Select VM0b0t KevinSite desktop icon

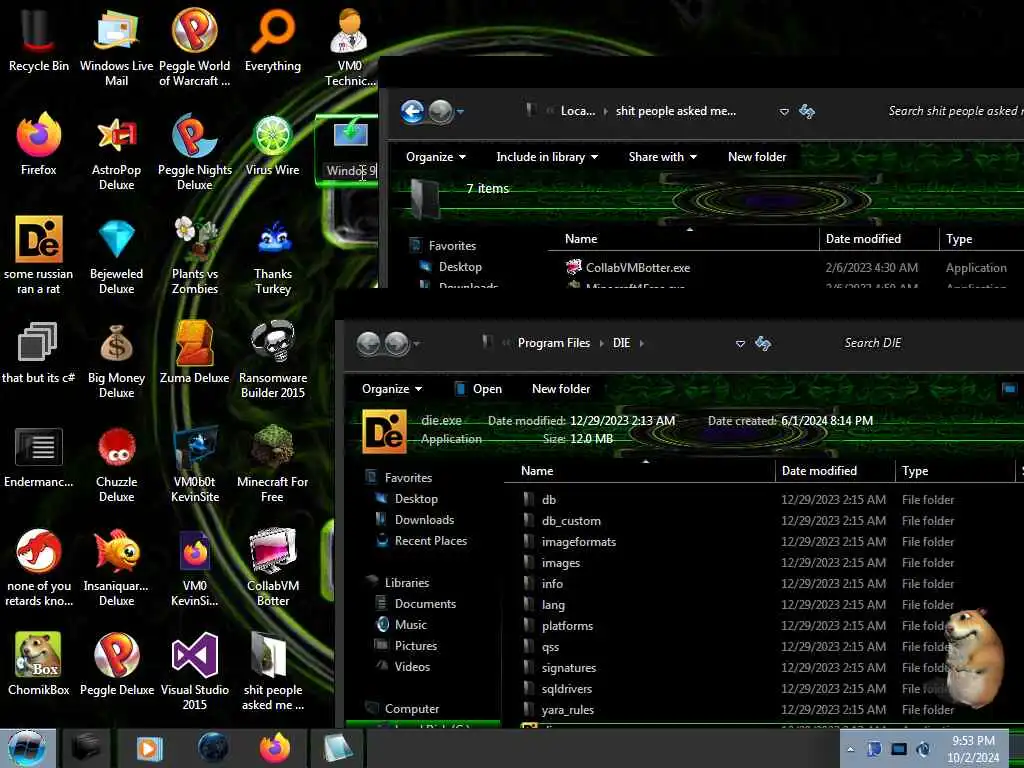(x=195, y=464)
